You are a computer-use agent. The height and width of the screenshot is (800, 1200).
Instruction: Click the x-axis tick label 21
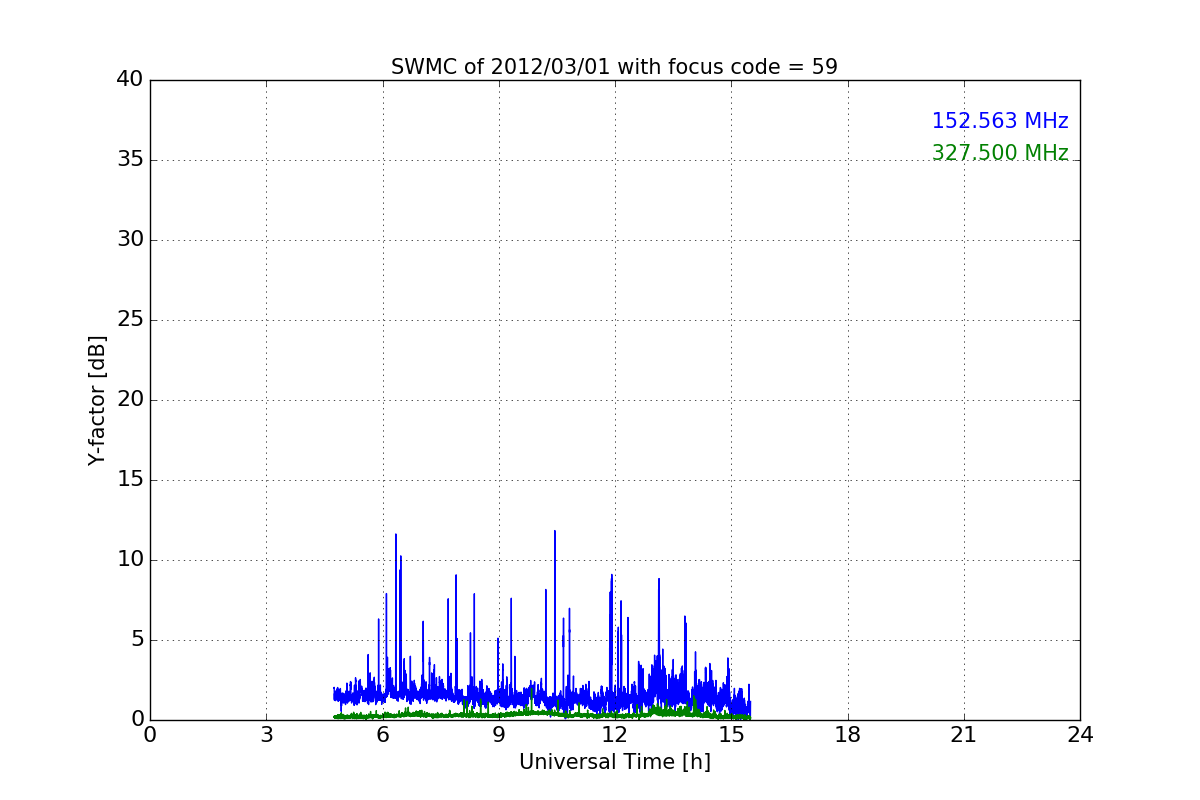pos(964,735)
